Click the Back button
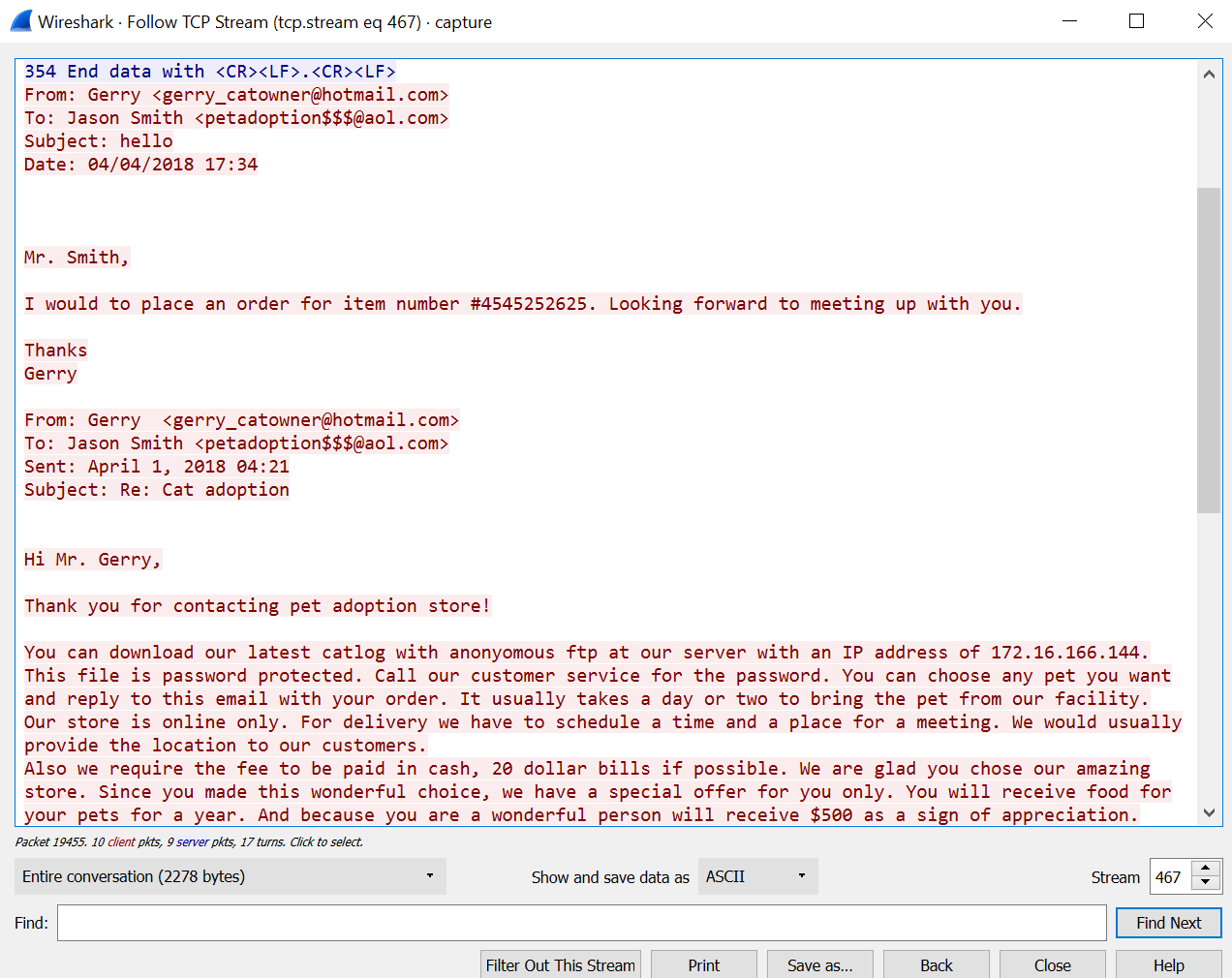 coord(937,964)
